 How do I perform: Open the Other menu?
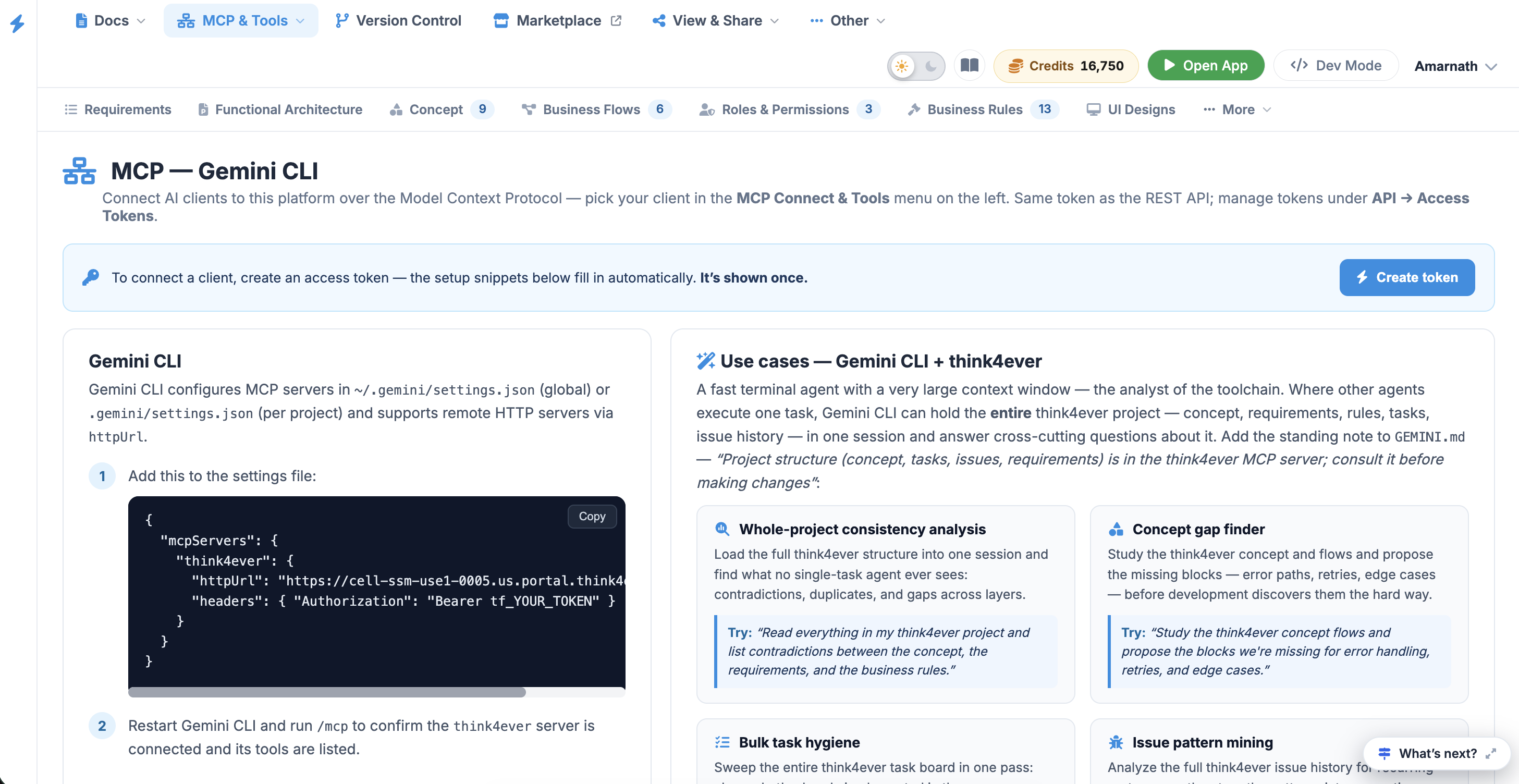848,21
